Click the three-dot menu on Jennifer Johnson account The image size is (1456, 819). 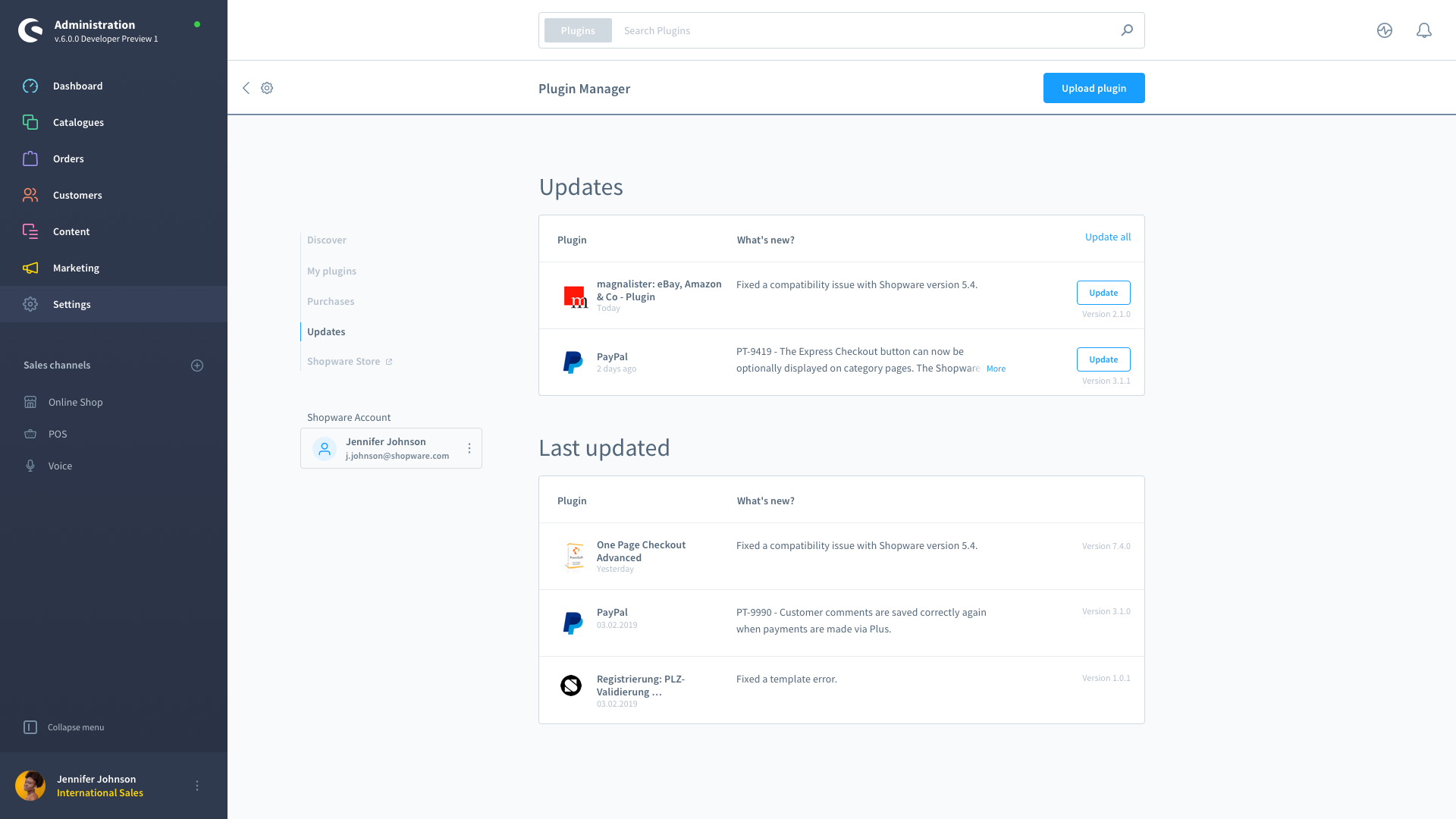click(x=470, y=448)
